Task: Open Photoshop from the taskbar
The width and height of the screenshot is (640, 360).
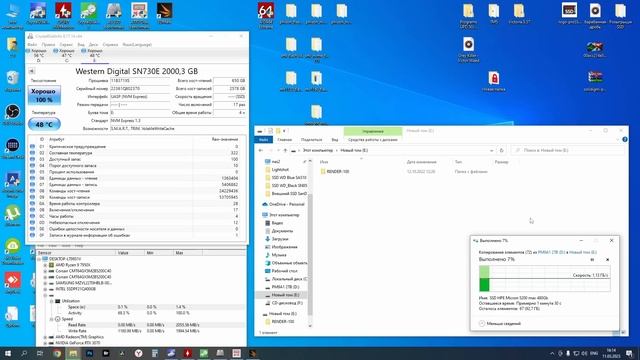Action: 89,353
